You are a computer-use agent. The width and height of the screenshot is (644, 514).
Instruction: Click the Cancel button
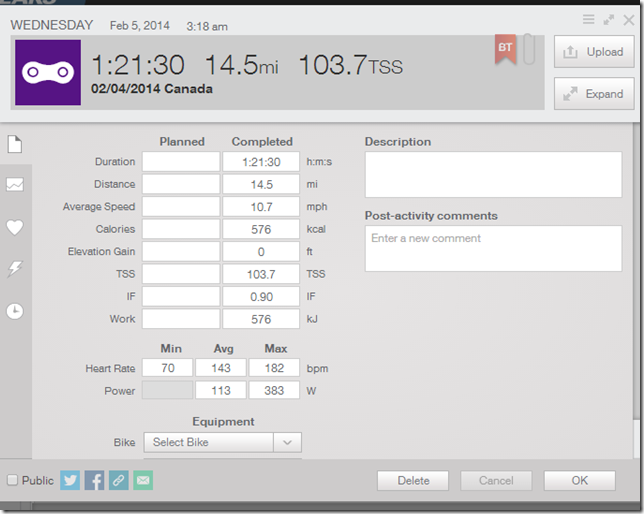[496, 481]
